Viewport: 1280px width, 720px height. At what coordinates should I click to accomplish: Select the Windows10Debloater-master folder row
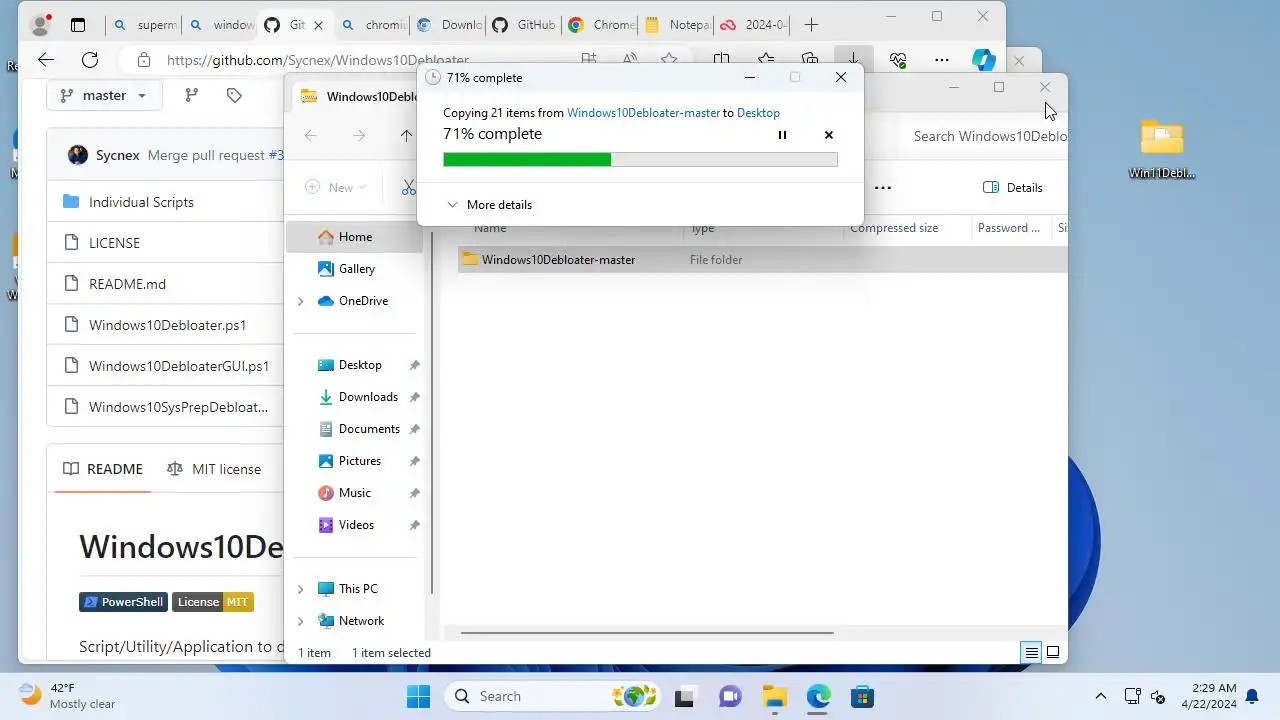point(762,260)
